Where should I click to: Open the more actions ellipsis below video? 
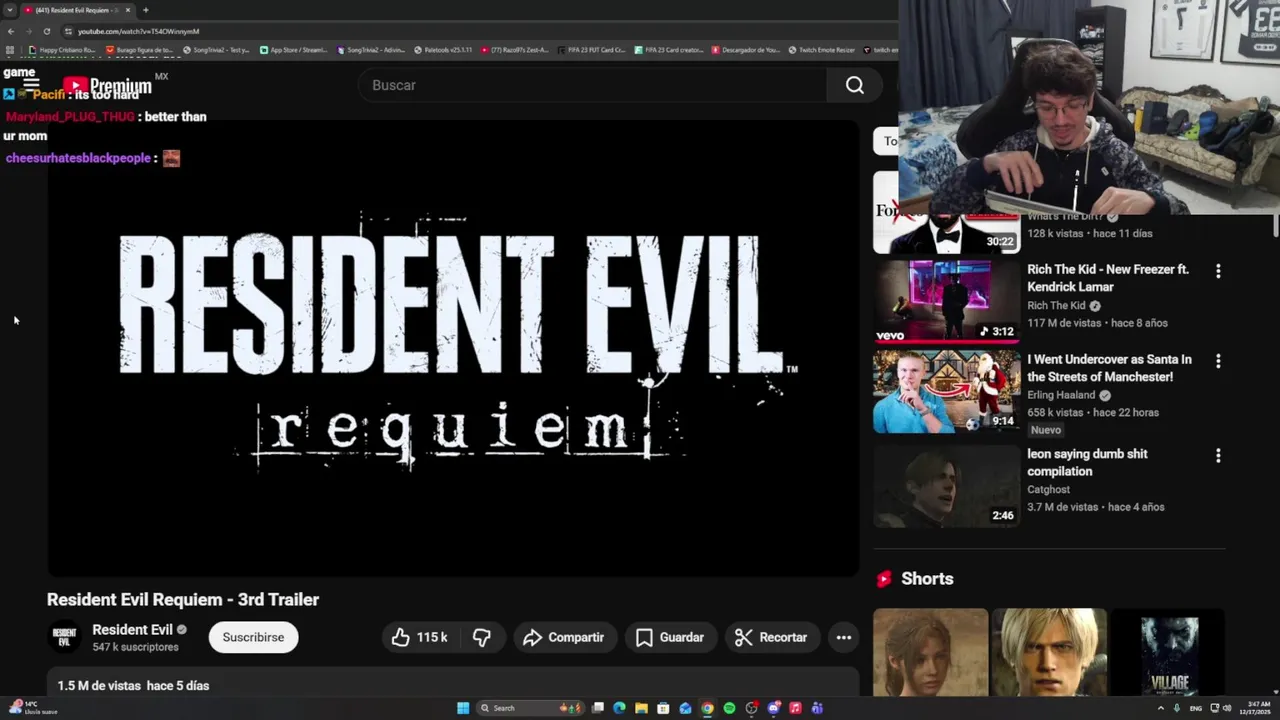click(844, 637)
